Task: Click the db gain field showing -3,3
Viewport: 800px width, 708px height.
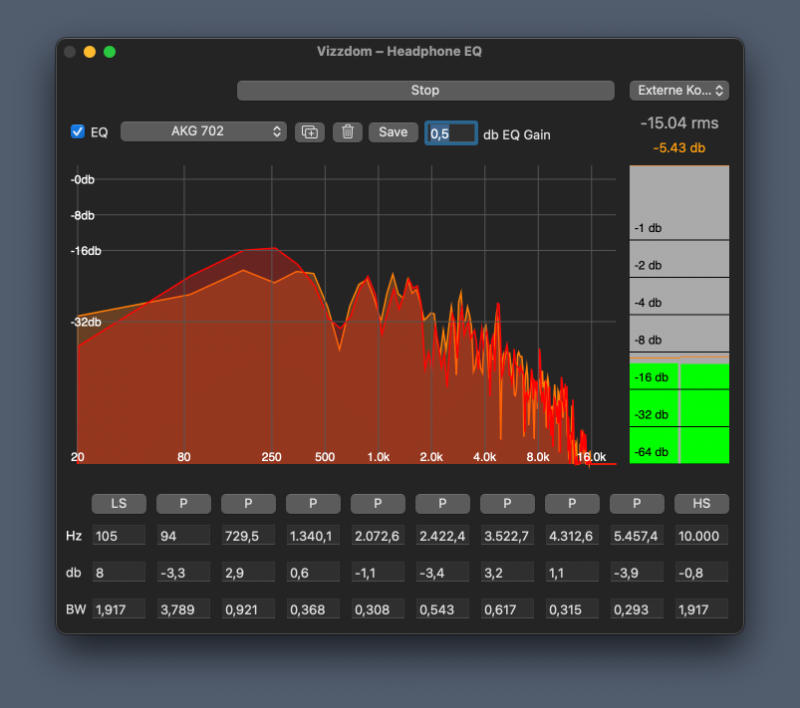Action: point(184,572)
